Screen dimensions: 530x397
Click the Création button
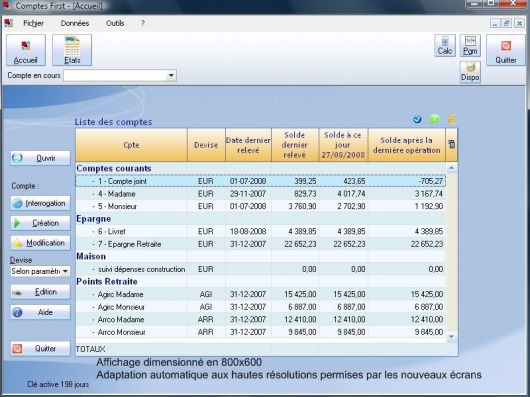pyautogui.click(x=40, y=223)
